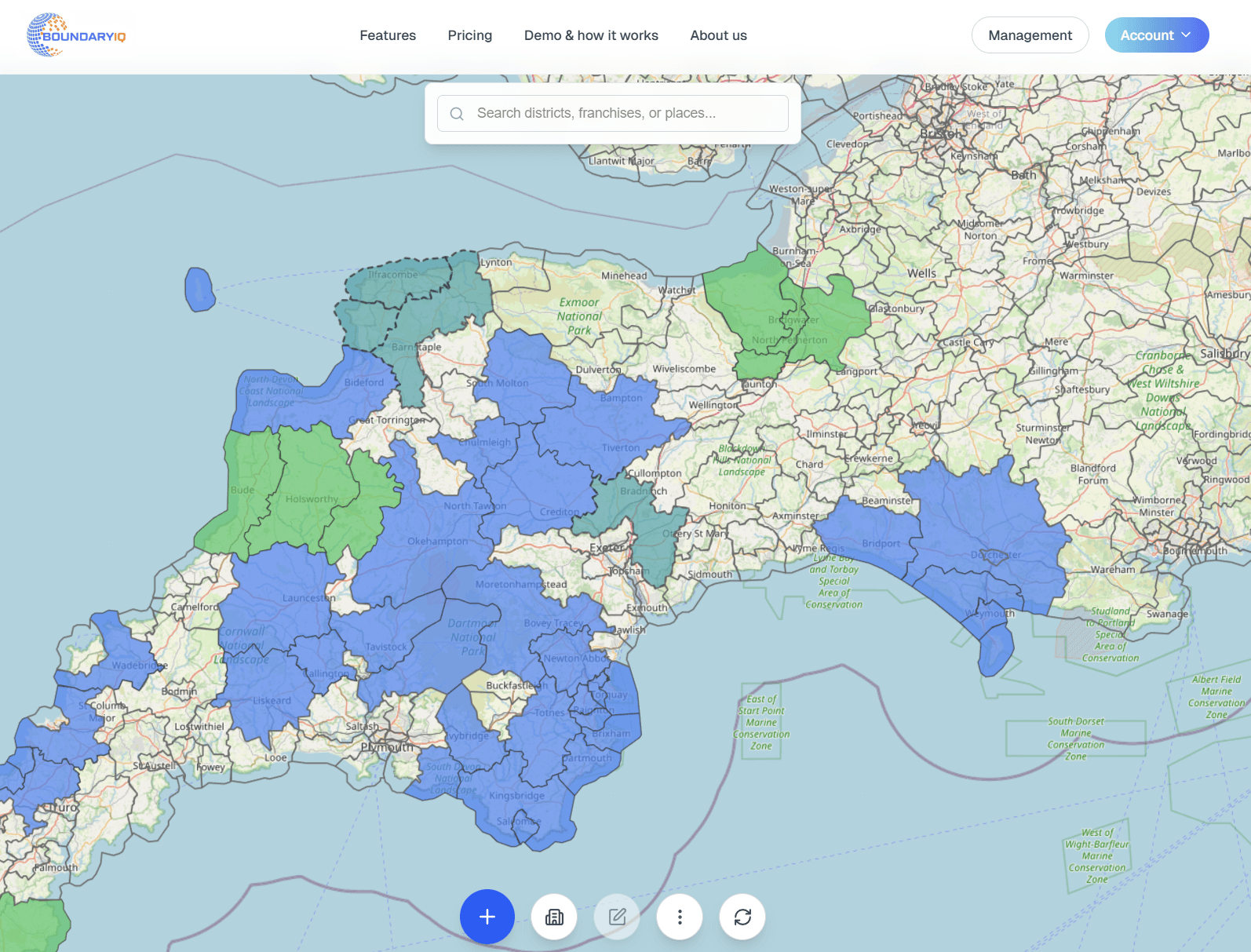Click the Tavistock map label
This screenshot has height=952, width=1251.
point(386,647)
